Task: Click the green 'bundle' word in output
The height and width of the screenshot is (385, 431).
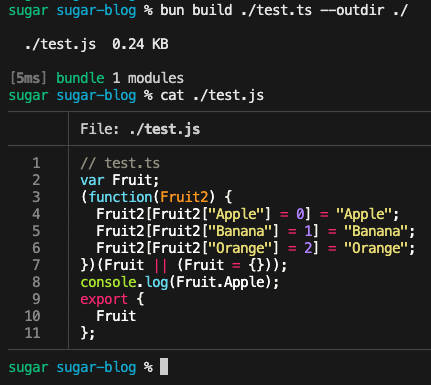Action: 80,78
